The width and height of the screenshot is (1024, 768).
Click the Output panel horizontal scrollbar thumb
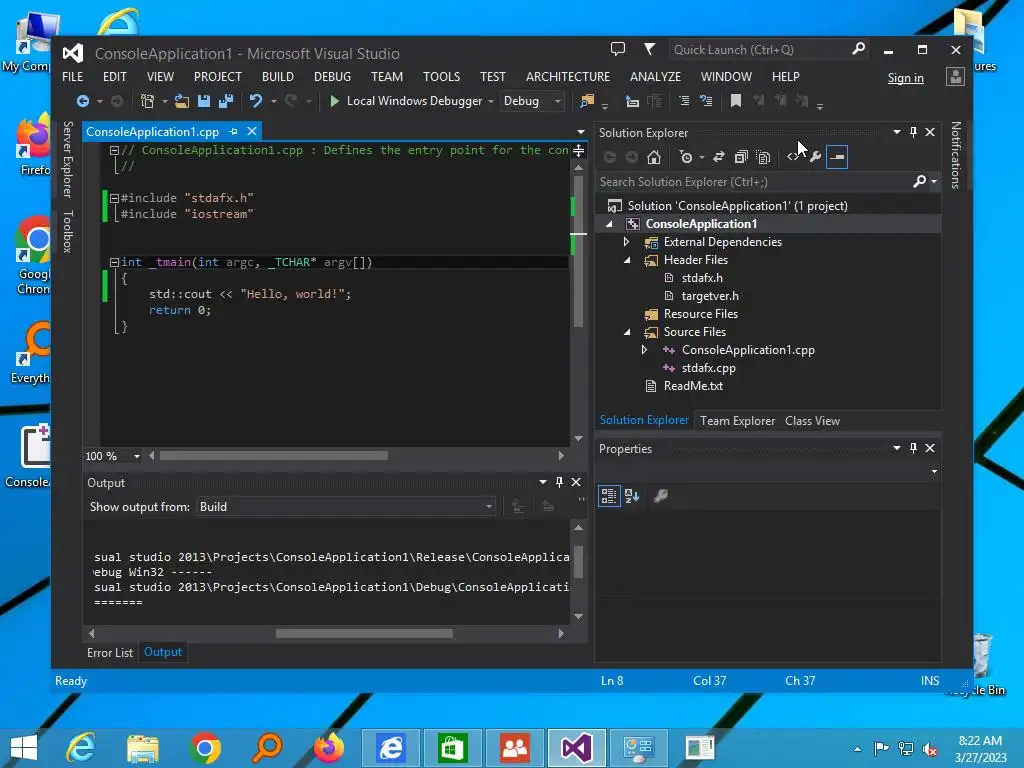tap(364, 633)
